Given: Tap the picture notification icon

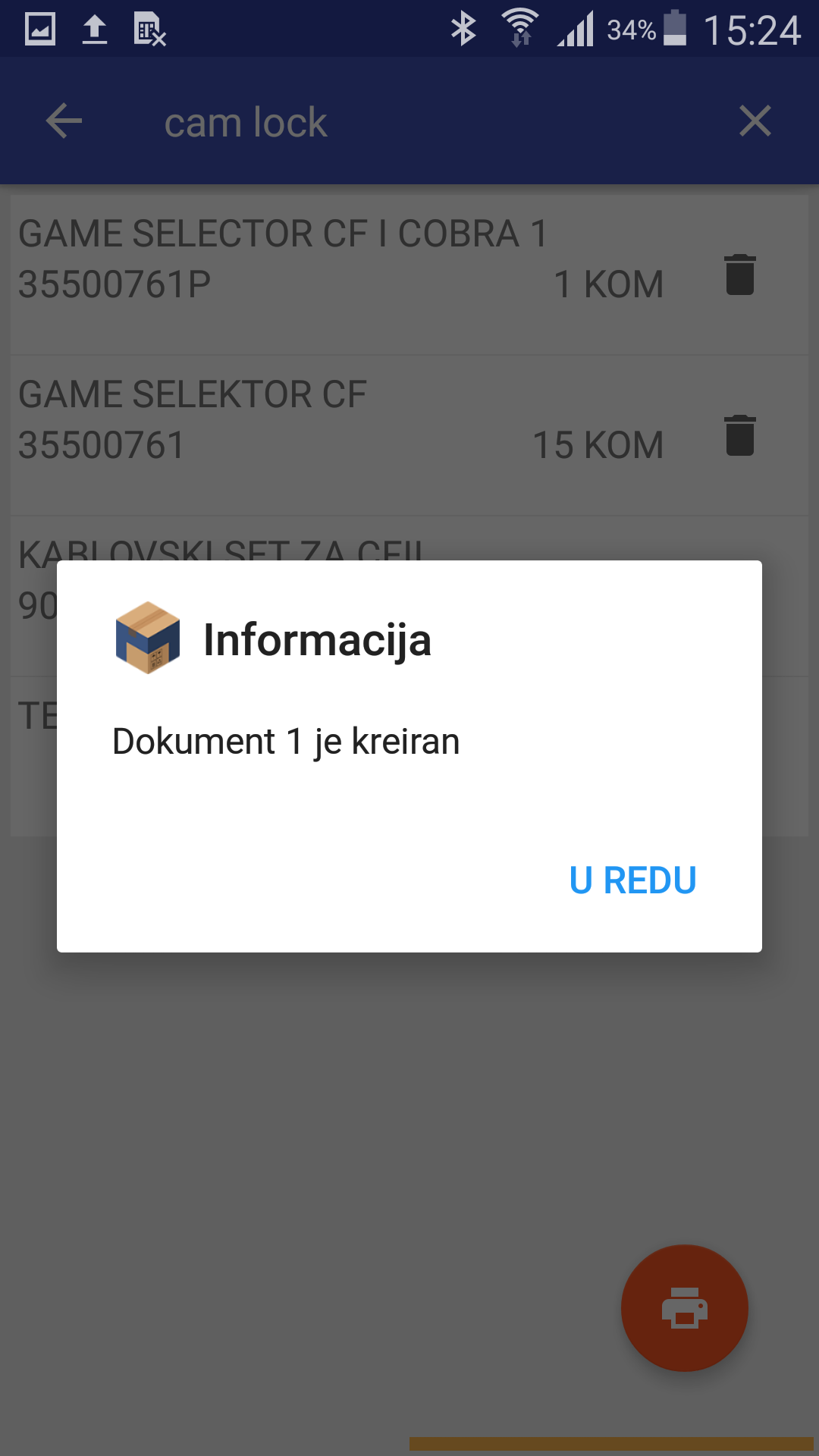Looking at the screenshot, I should click(40, 30).
